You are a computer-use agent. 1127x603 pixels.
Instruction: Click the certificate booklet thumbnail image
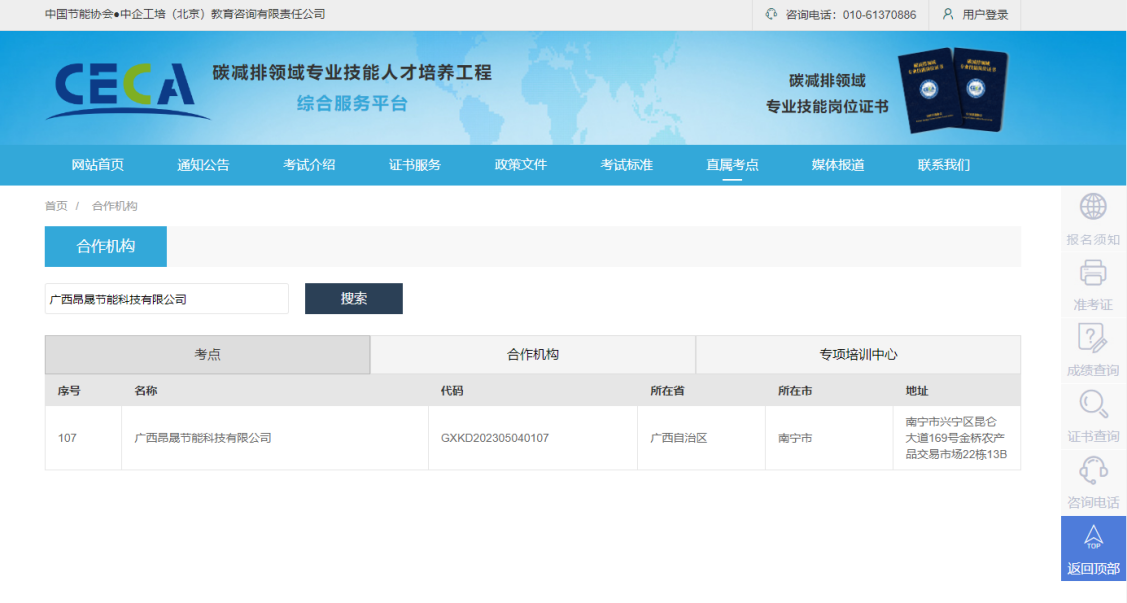(x=953, y=88)
